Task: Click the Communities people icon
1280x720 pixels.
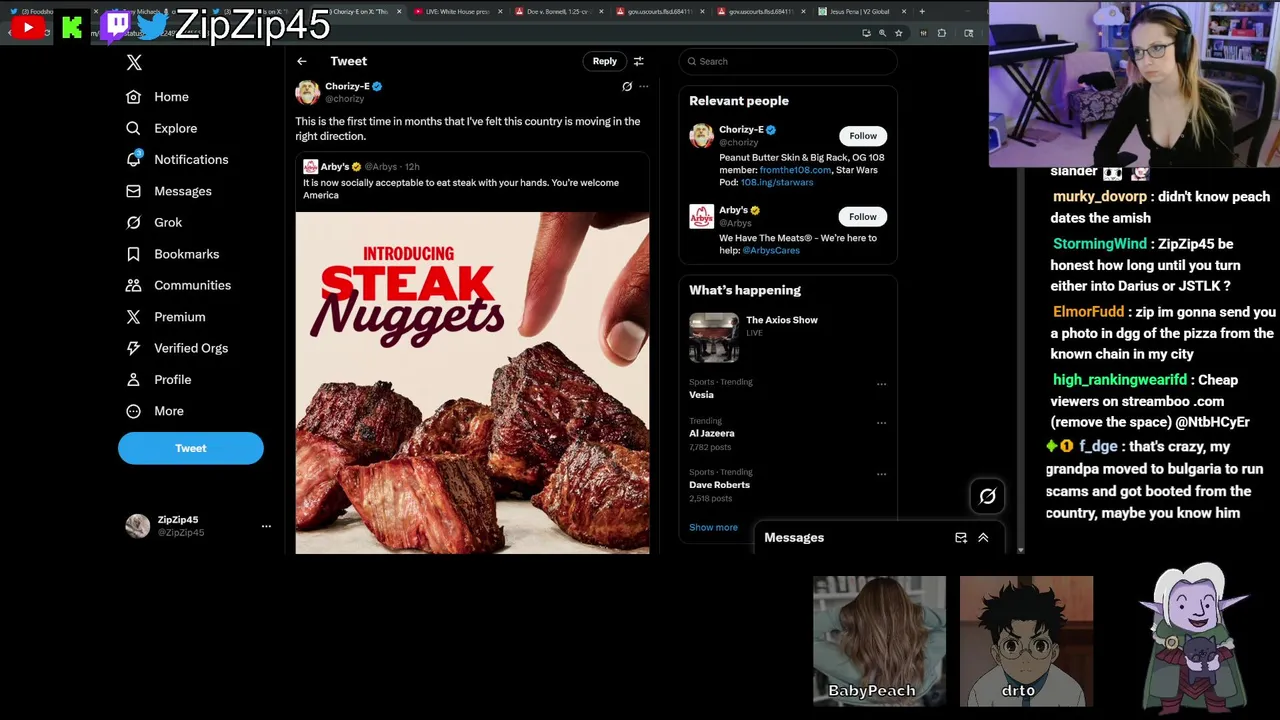Action: [133, 285]
